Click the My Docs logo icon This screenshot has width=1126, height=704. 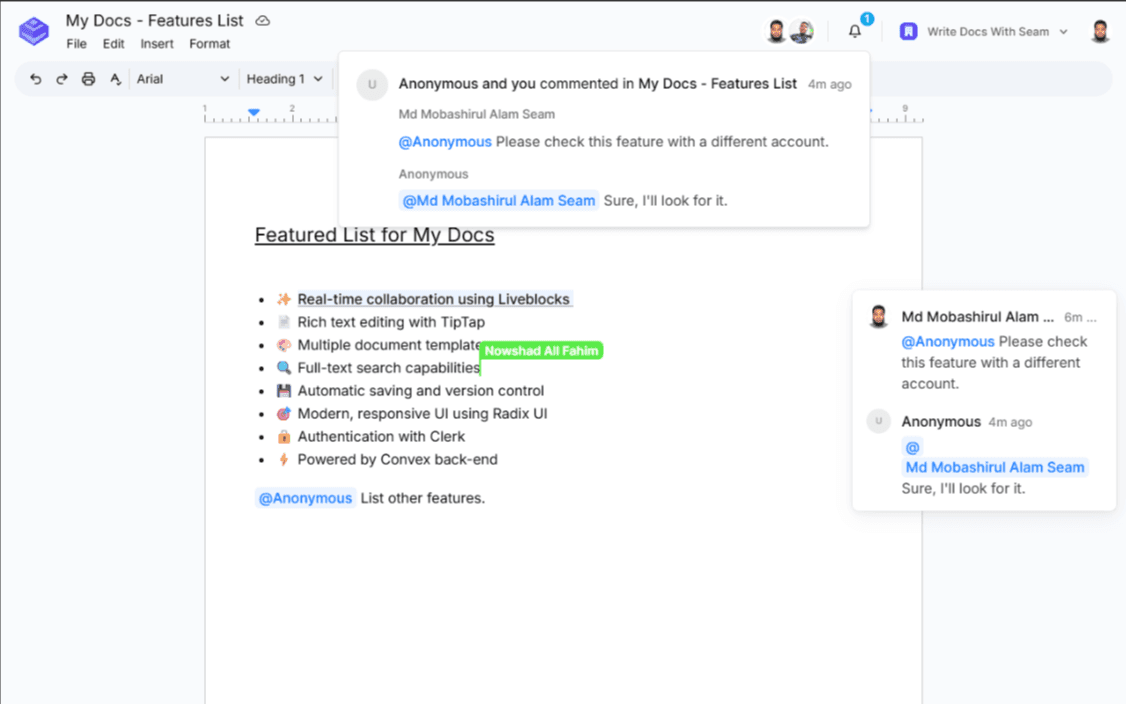[x=34, y=31]
